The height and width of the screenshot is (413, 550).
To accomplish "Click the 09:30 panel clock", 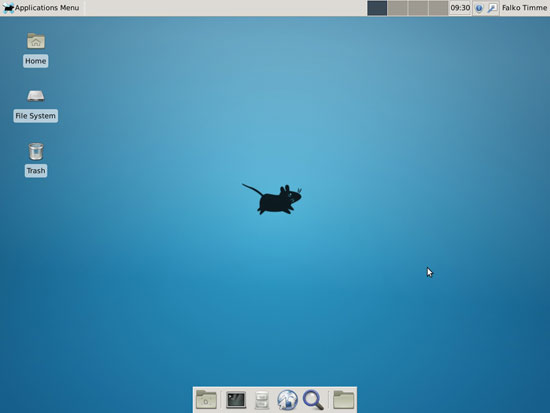I will click(x=460, y=8).
